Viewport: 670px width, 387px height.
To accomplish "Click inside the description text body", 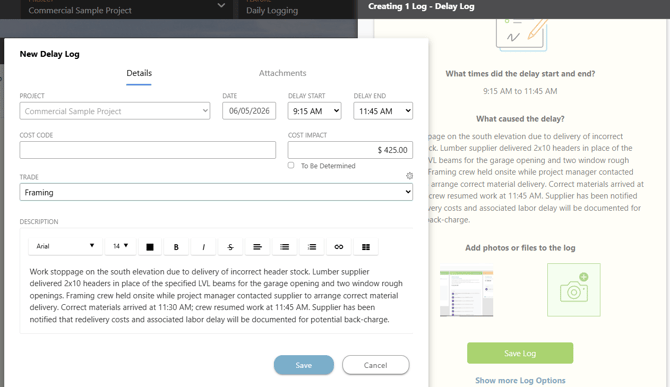I will click(x=216, y=296).
